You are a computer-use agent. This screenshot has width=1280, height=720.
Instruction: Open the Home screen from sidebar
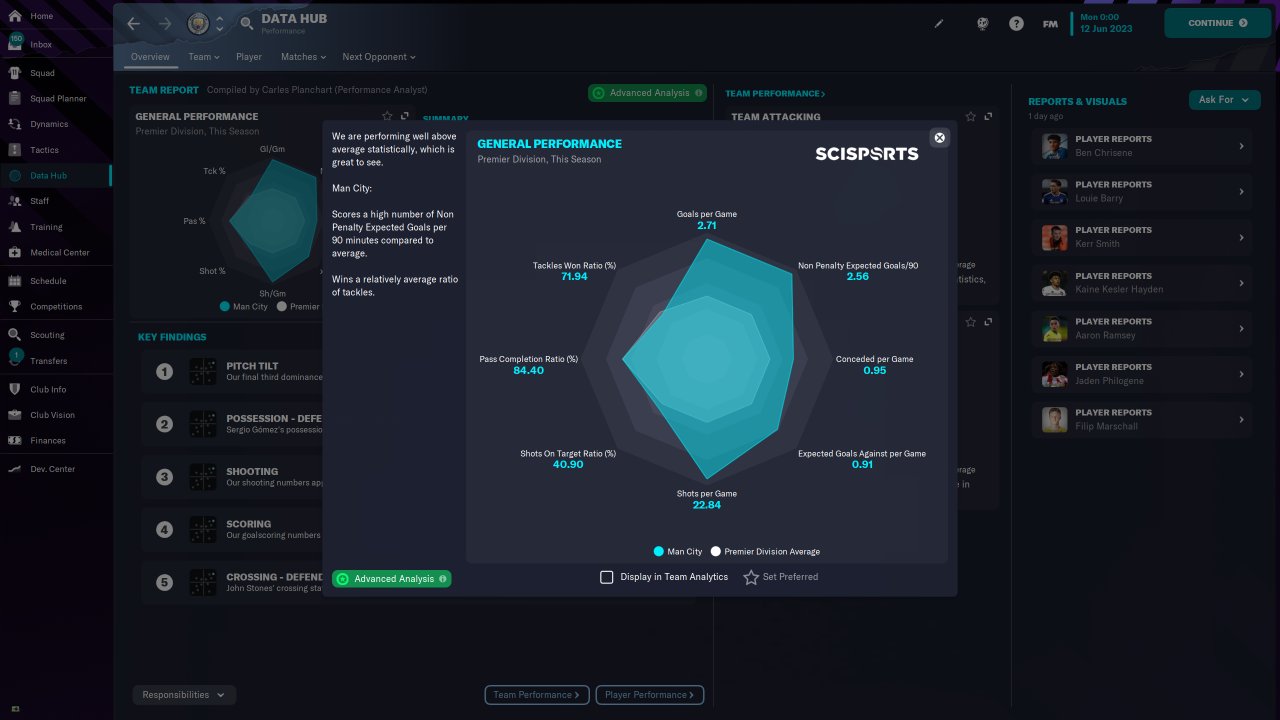tap(56, 17)
